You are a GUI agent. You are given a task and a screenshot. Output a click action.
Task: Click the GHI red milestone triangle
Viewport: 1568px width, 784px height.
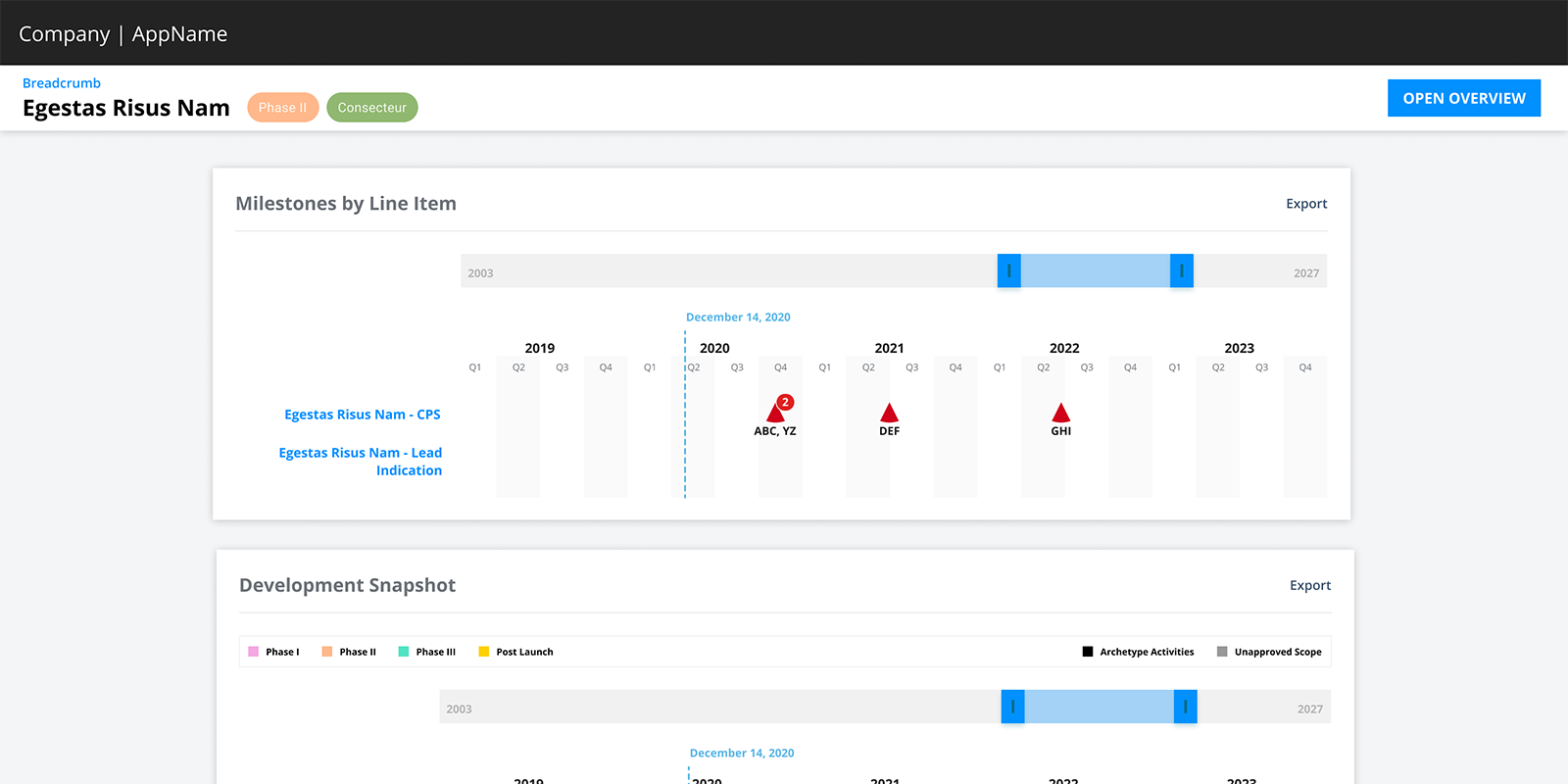[1060, 413]
